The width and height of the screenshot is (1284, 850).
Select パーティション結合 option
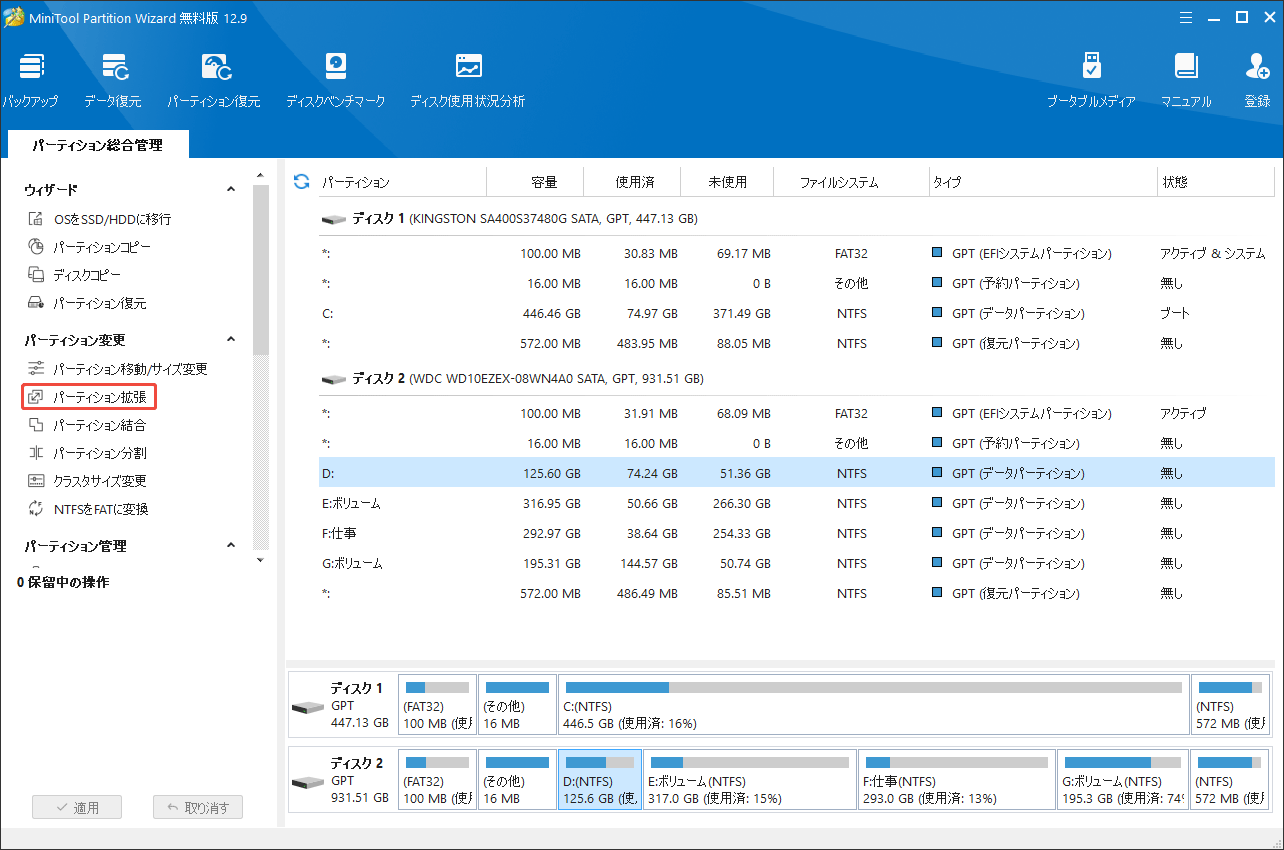87,425
